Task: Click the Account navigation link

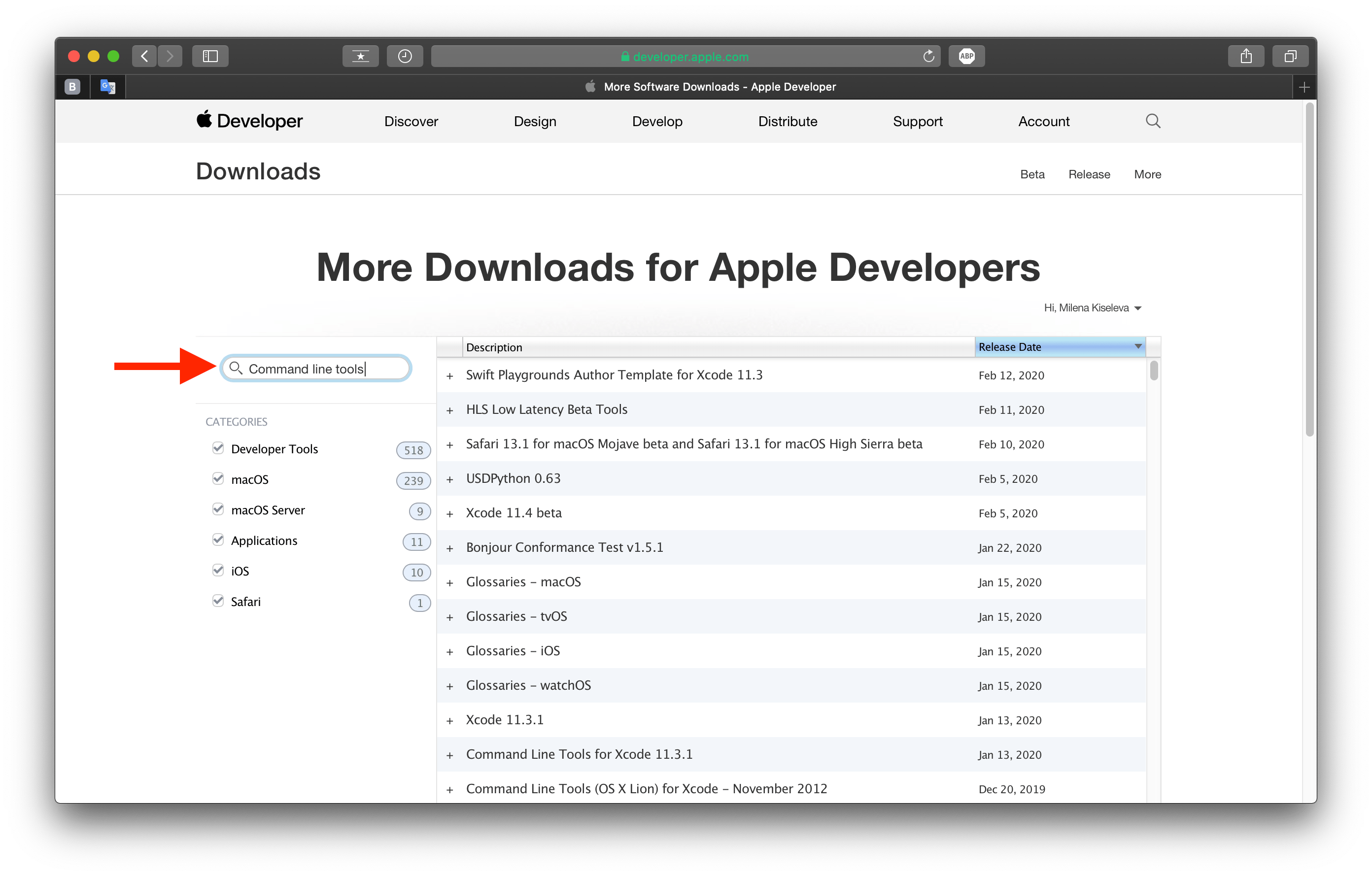Action: click(1043, 121)
